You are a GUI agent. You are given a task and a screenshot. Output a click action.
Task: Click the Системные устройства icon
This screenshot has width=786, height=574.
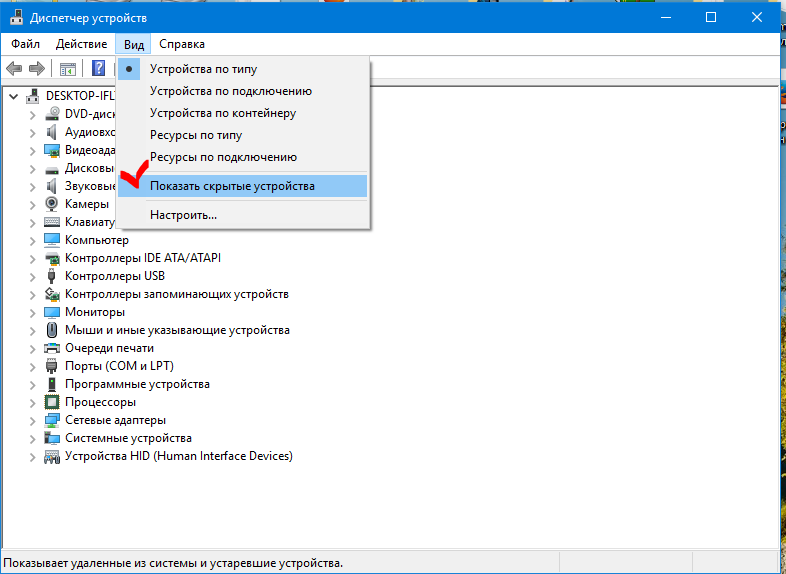(52, 438)
